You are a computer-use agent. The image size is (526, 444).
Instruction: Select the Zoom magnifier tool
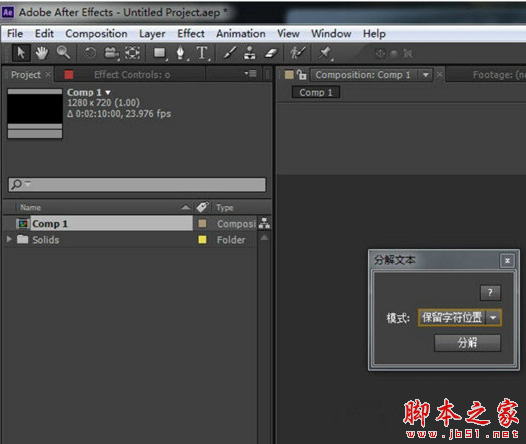click(x=63, y=53)
